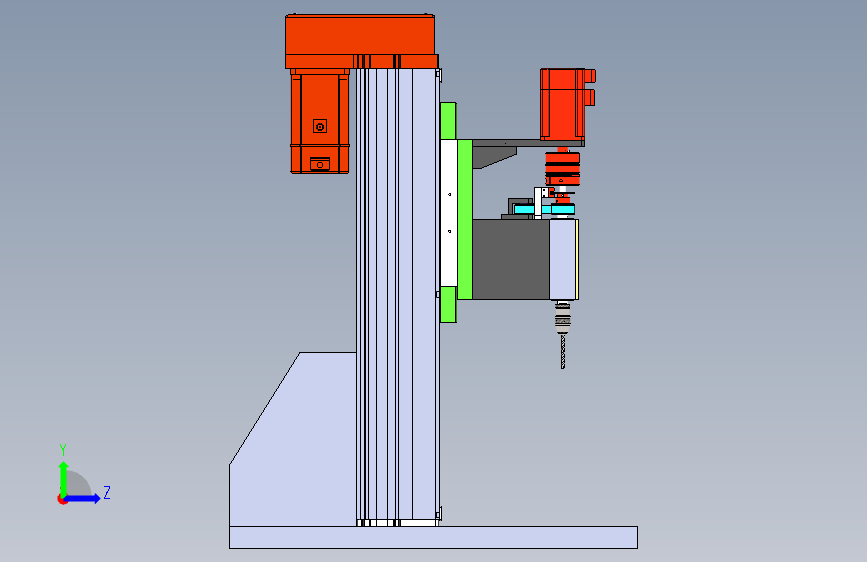Select the tall lavender vertical column
Image resolution: width=867 pixels, height=562 pixels.
coord(398,296)
